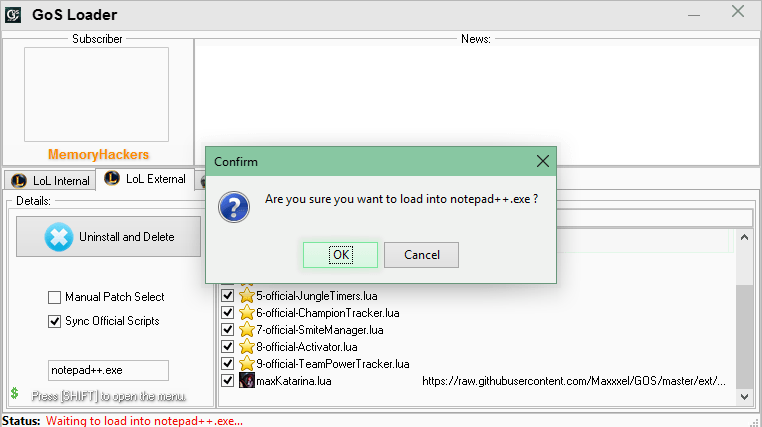Click the green dollar sign icon
The image size is (762, 427).
[x=15, y=393]
